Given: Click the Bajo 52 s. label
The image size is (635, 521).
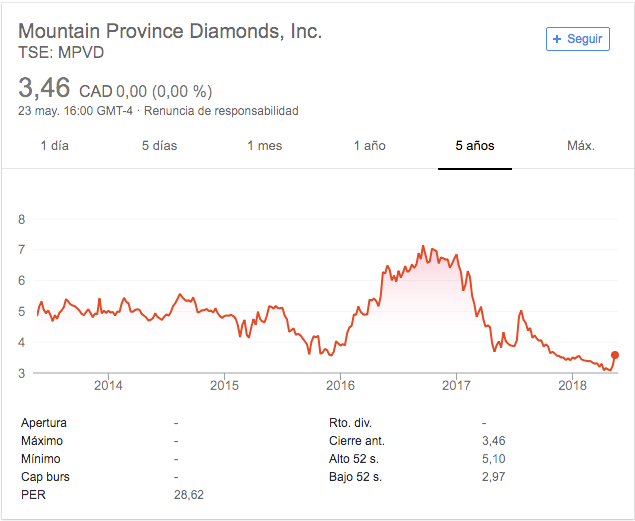Looking at the screenshot, I should click(355, 477).
